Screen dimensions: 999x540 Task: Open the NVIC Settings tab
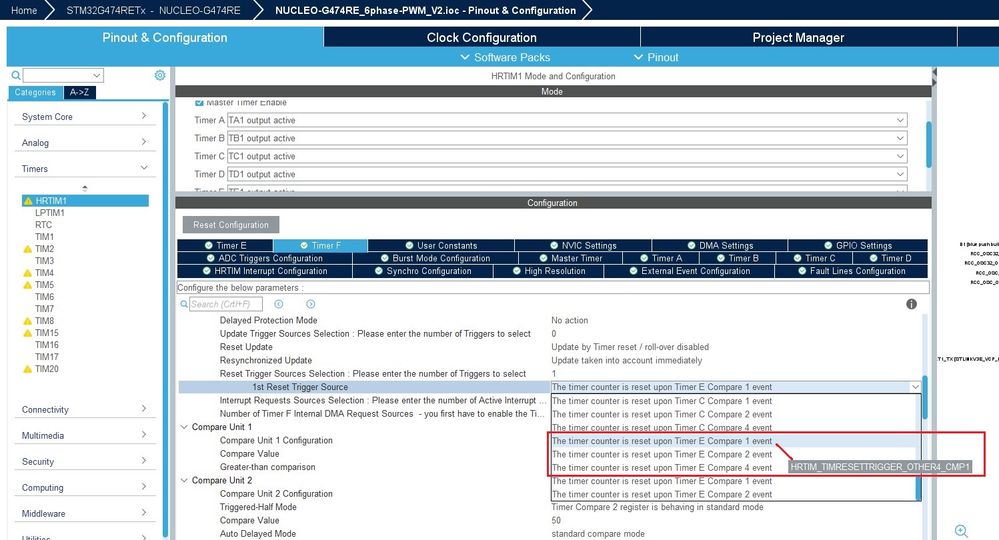pyautogui.click(x=583, y=245)
